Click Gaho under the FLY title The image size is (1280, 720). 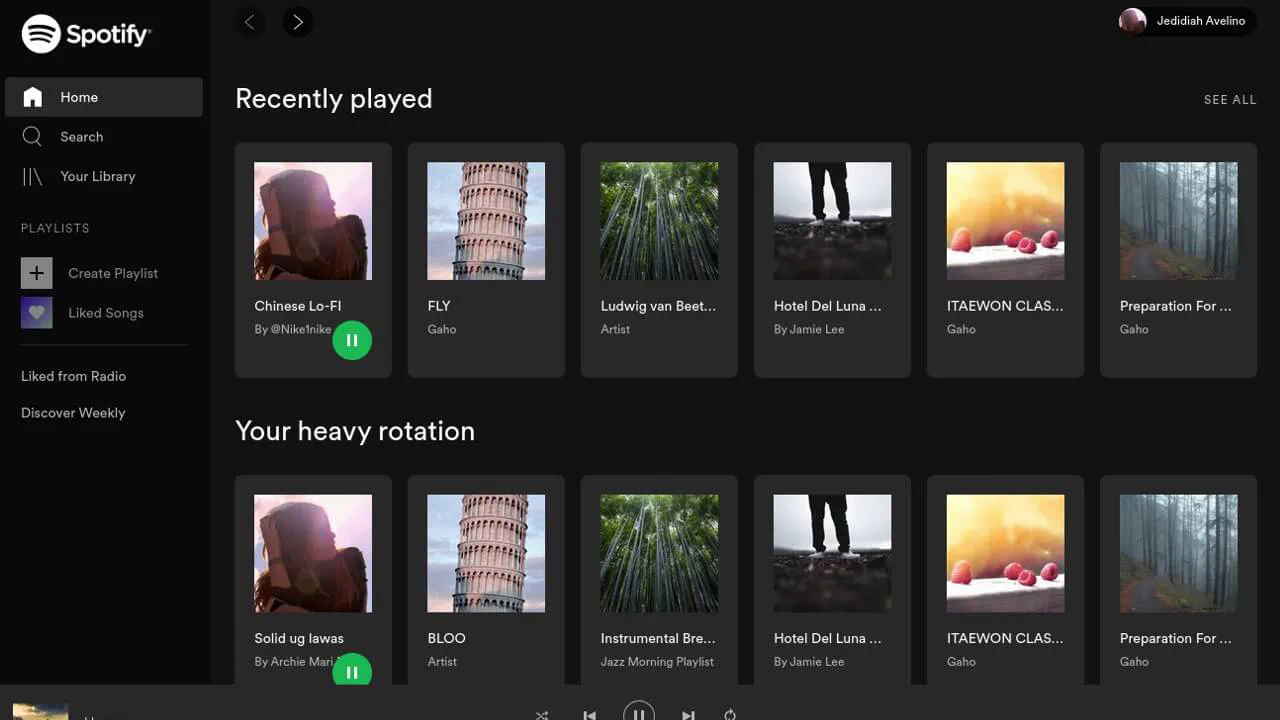click(442, 329)
